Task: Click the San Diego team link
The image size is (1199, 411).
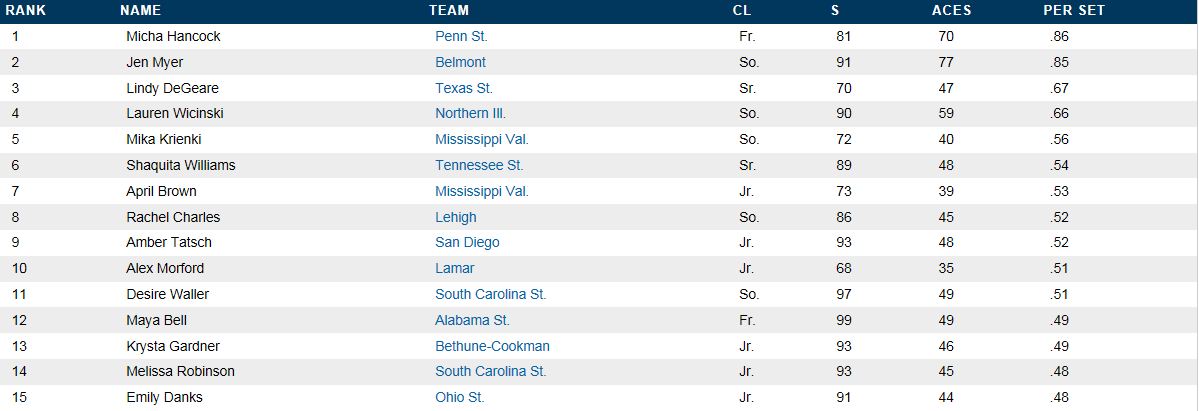Action: coord(467,243)
